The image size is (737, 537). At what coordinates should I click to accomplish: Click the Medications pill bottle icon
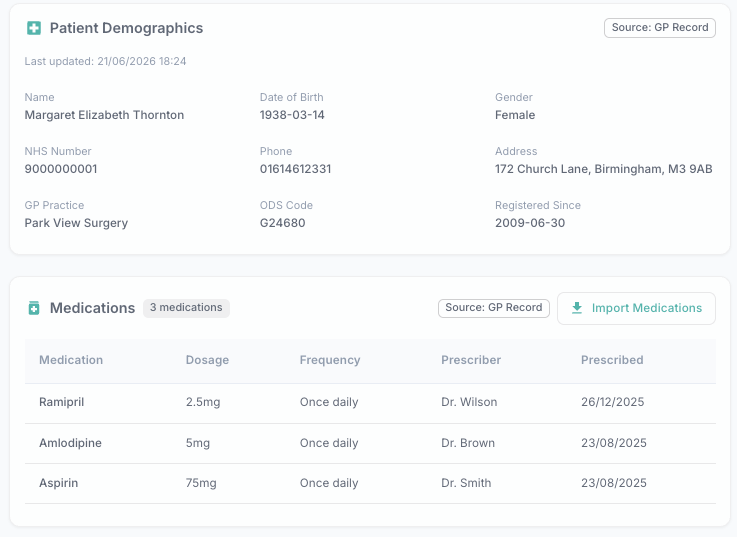[x=34, y=308]
